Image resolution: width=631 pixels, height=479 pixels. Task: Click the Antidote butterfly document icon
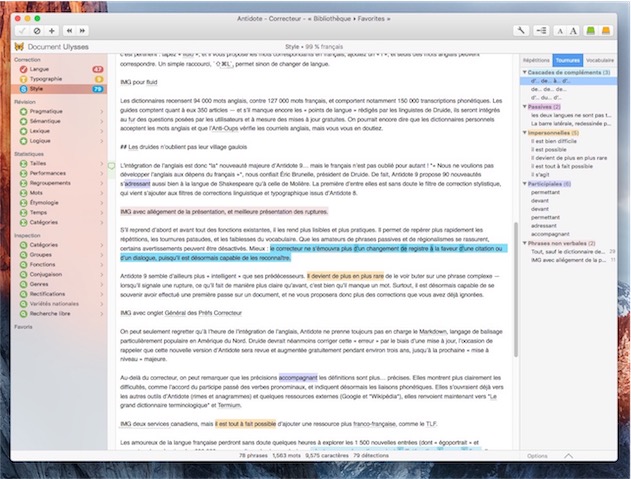click(x=19, y=47)
